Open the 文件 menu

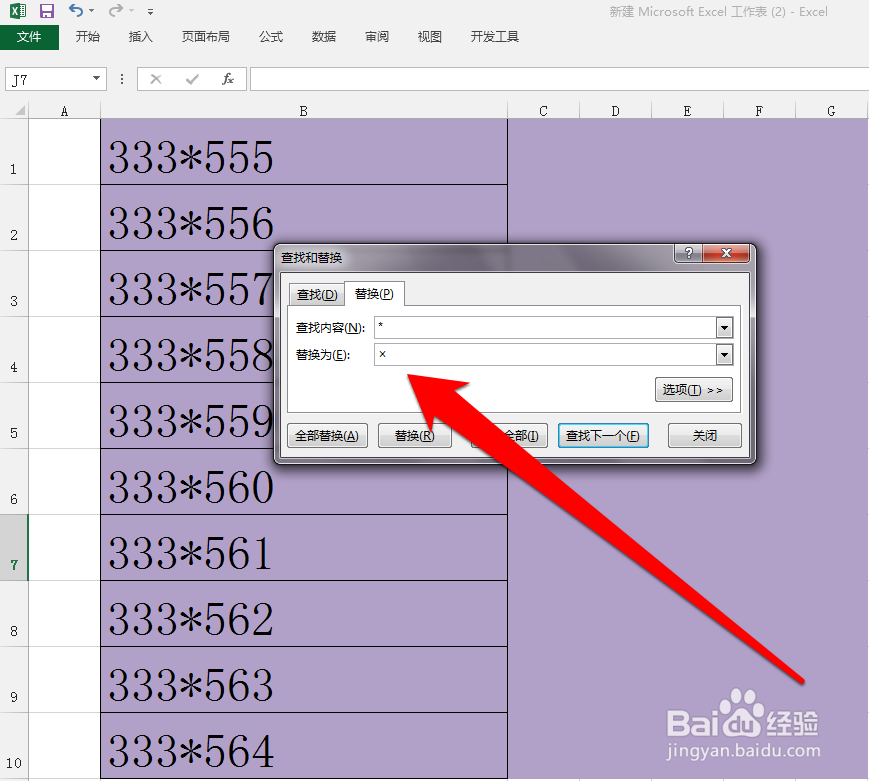29,37
